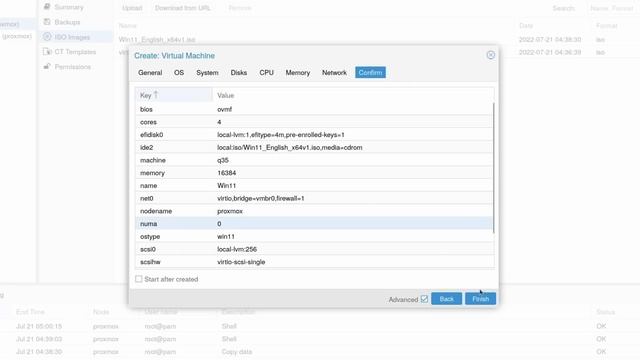
Task: Select the Confirm tab
Action: click(x=370, y=73)
